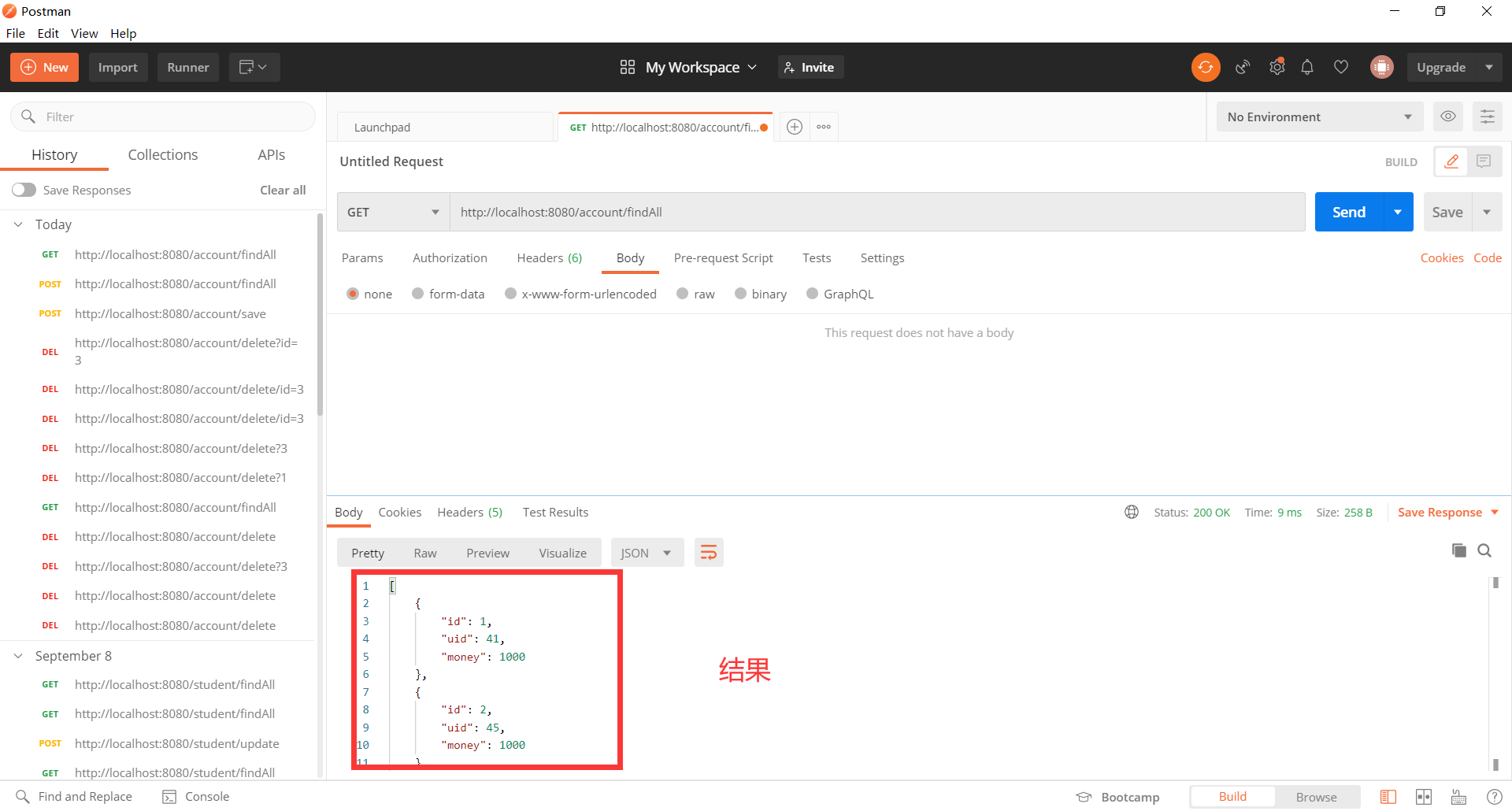The image size is (1512, 811).
Task: Open the capture requests satellite icon
Action: click(x=1243, y=67)
